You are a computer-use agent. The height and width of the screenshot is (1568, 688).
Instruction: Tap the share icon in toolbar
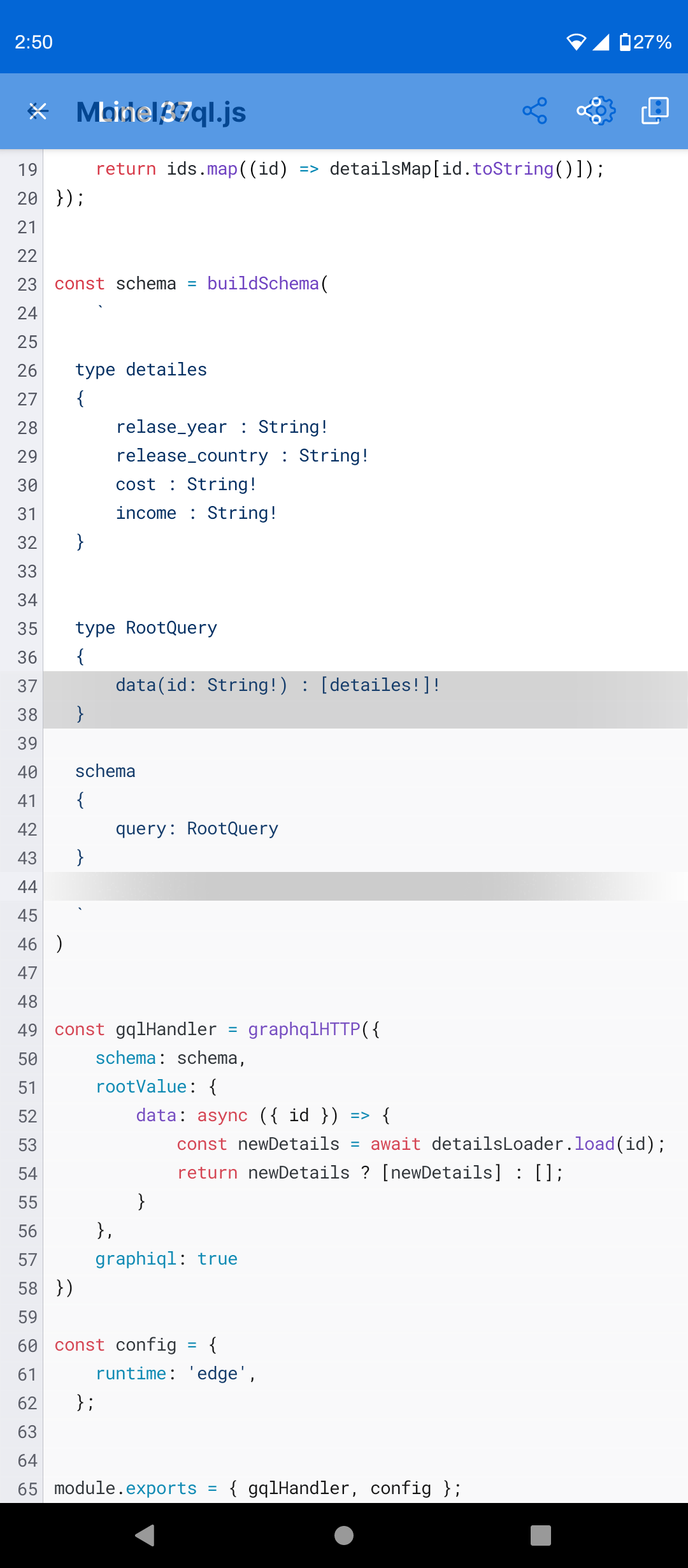[534, 111]
